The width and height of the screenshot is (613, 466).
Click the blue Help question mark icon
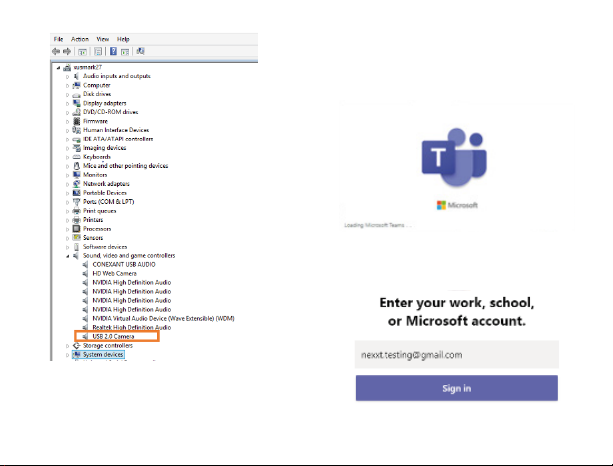coord(113,51)
